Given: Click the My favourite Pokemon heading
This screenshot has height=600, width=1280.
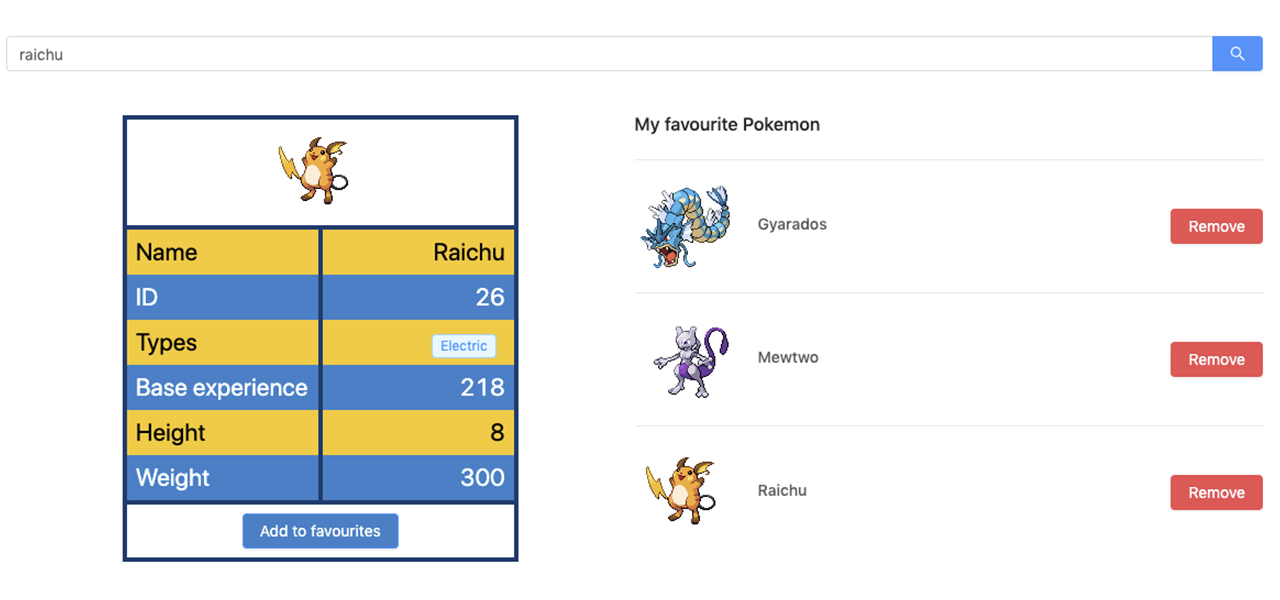Looking at the screenshot, I should click(x=727, y=125).
